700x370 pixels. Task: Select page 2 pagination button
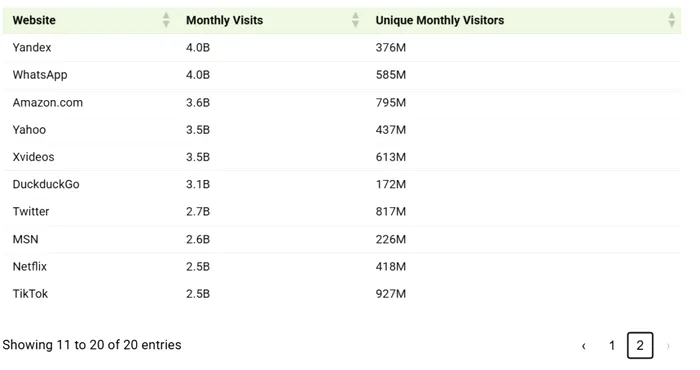[640, 345]
